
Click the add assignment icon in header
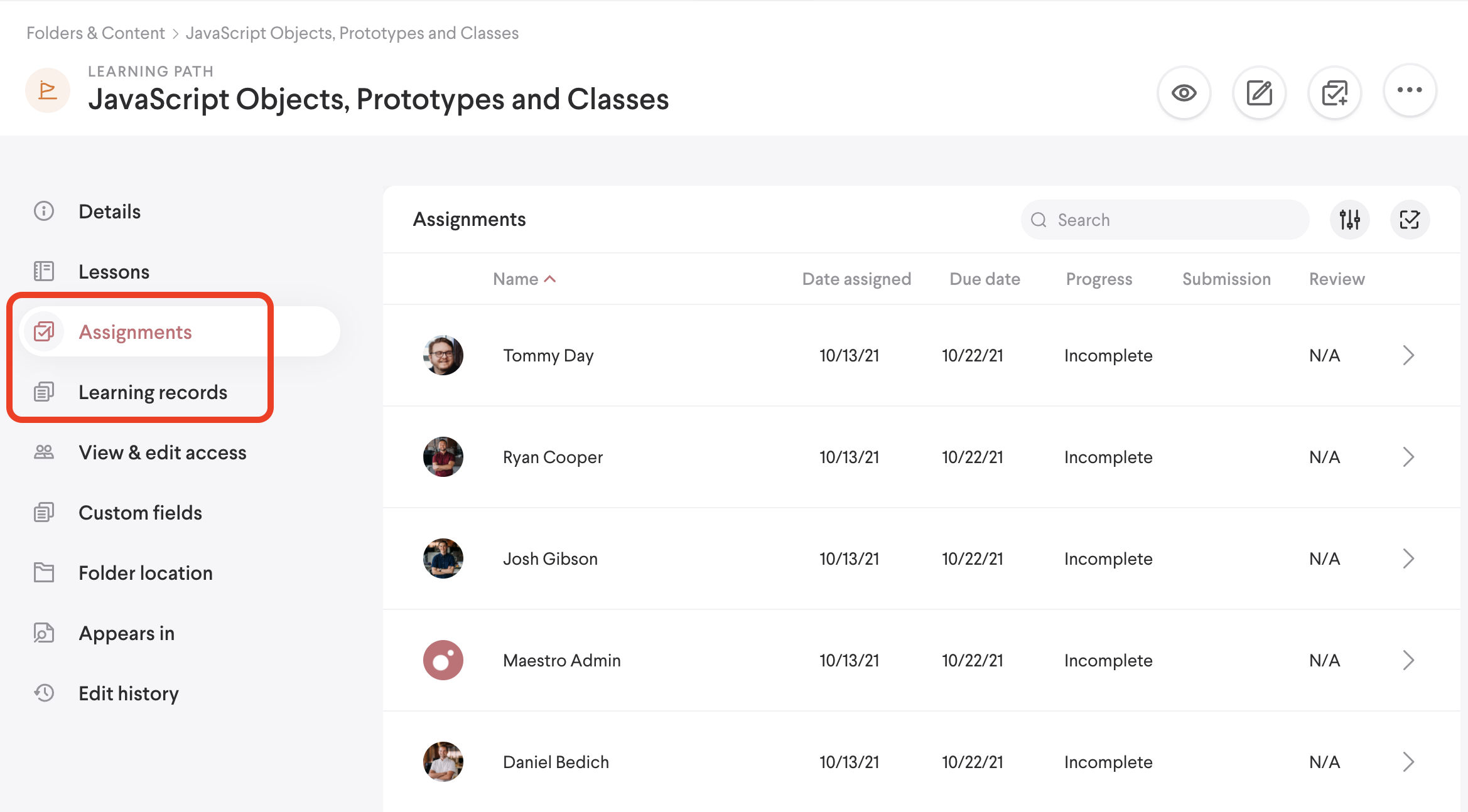point(1334,93)
